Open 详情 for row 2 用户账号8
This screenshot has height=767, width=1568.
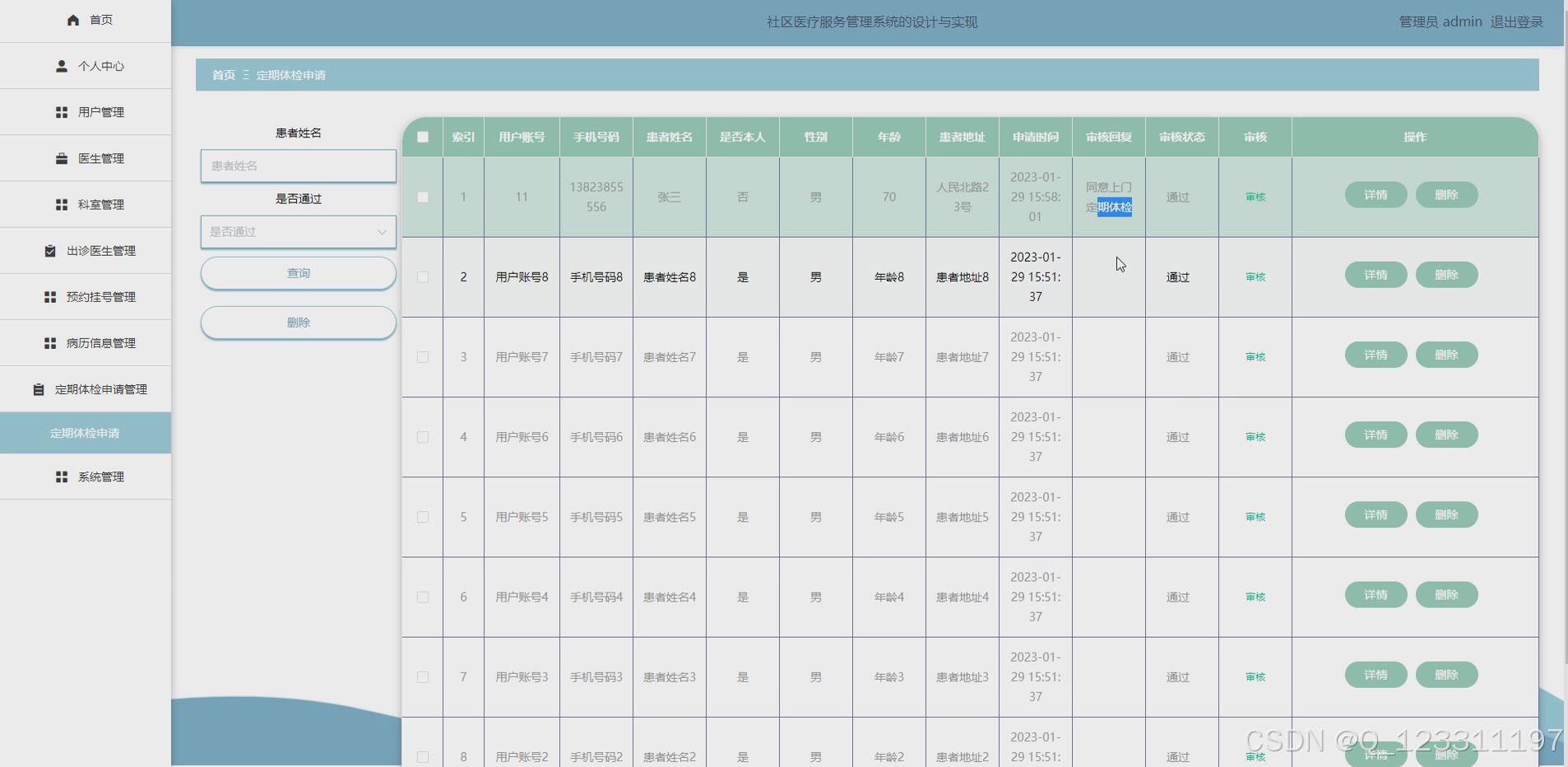point(1375,275)
